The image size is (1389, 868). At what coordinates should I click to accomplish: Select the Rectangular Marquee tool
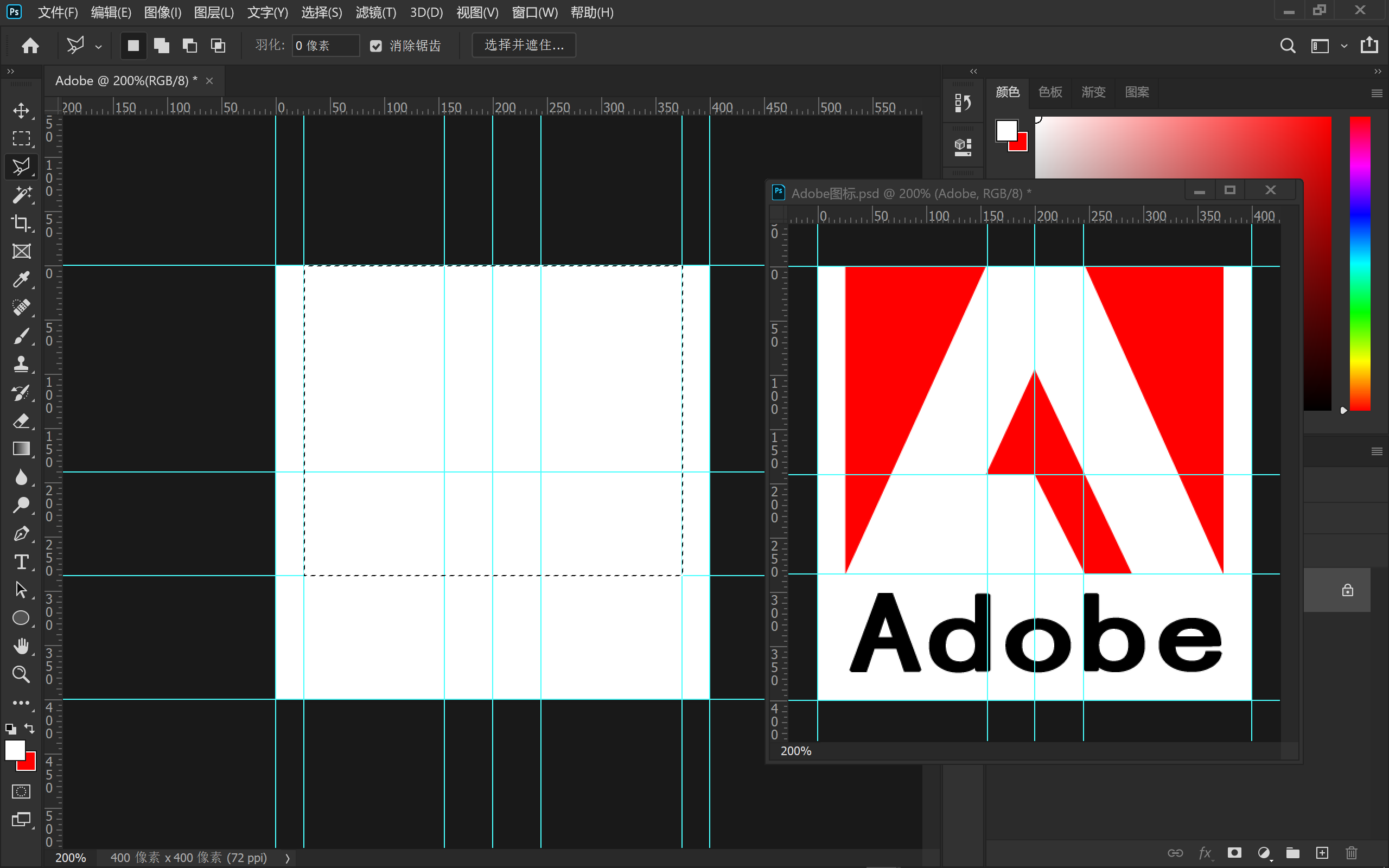tap(21, 138)
